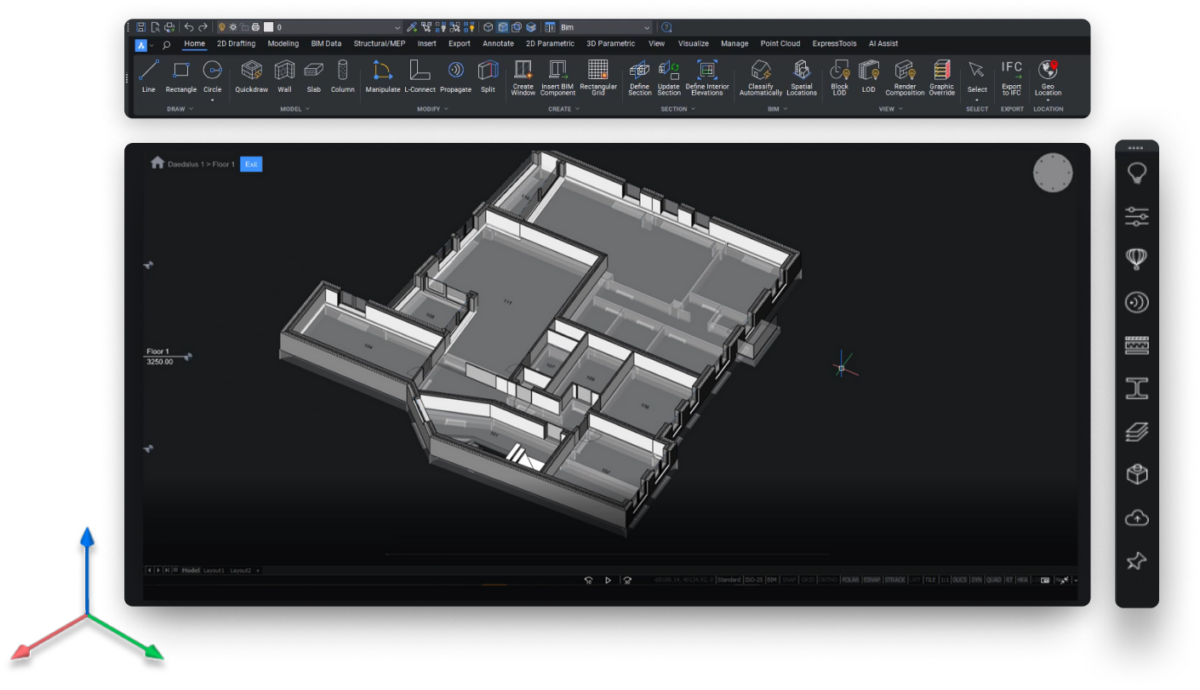Switch to the Modeling ribbon tab

point(283,44)
